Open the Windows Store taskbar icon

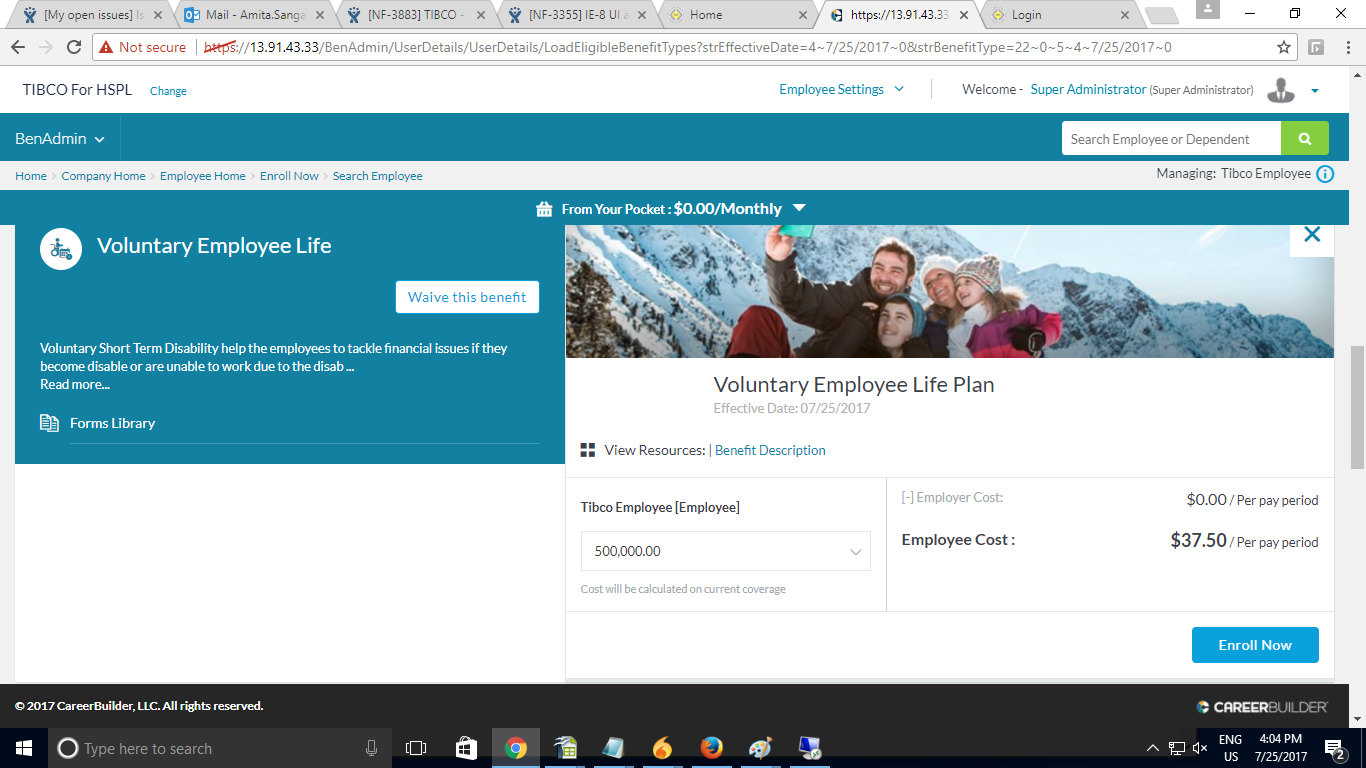[466, 748]
